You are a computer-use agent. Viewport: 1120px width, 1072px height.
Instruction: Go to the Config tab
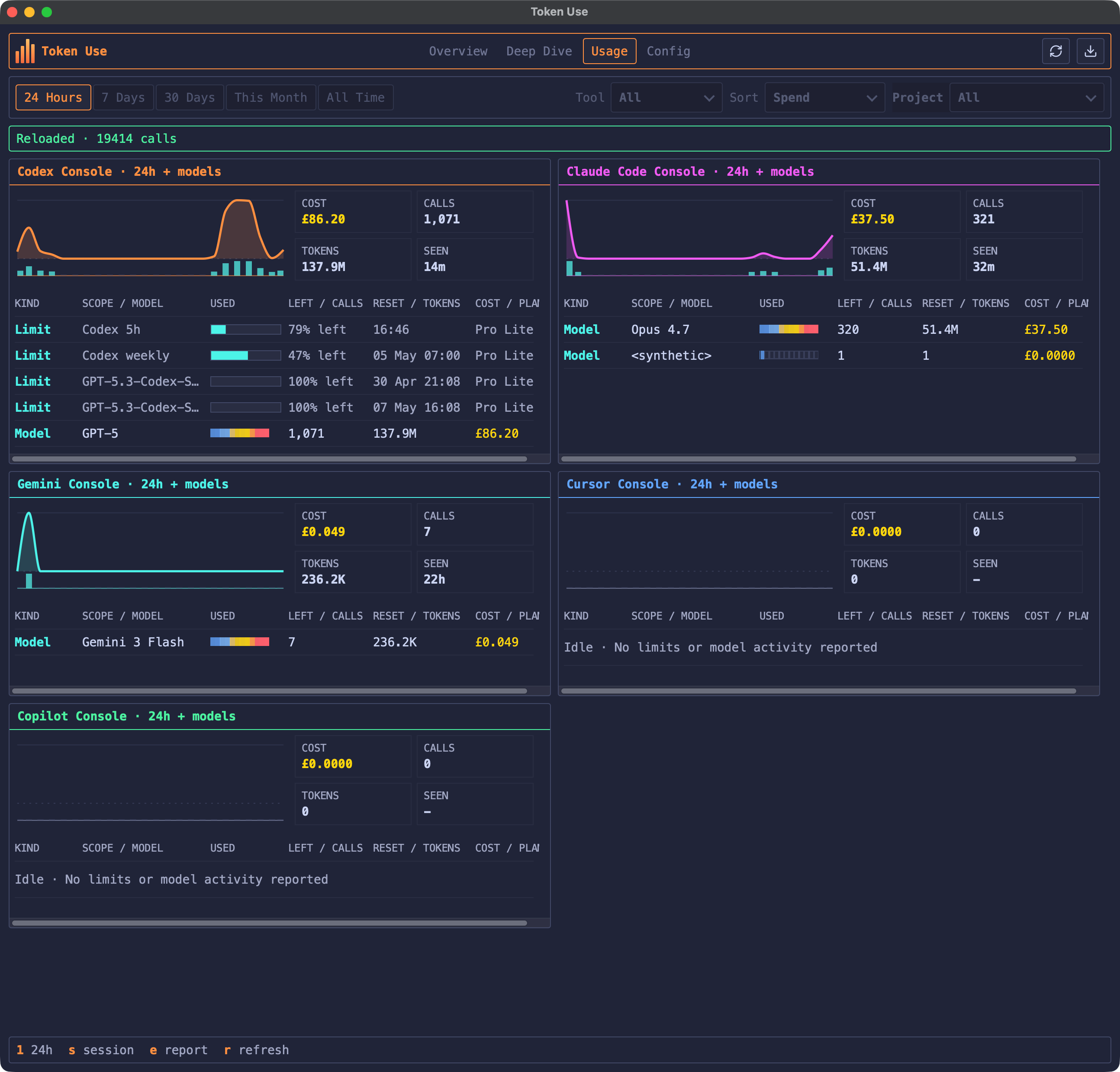(x=668, y=52)
